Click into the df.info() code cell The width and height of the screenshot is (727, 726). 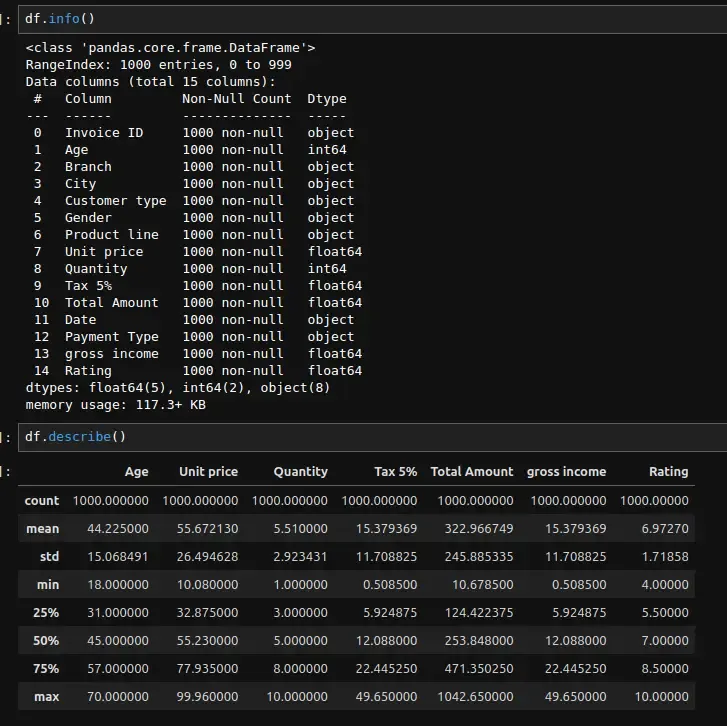coord(370,19)
